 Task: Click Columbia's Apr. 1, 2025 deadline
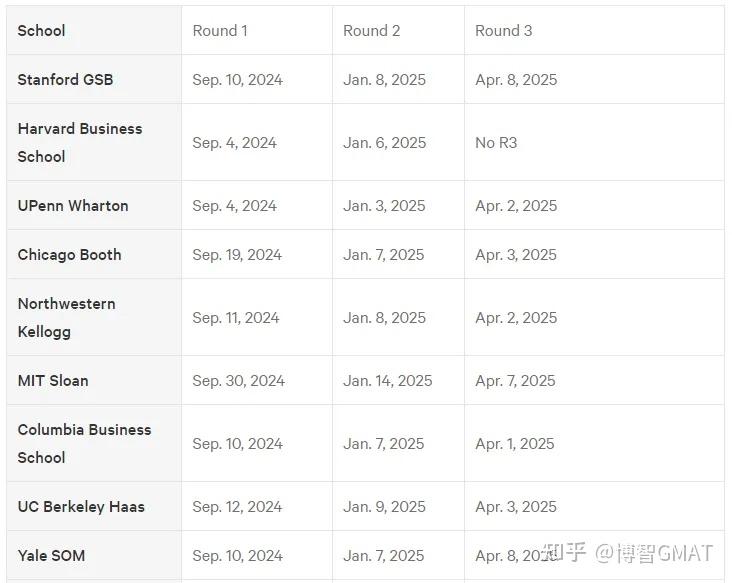tap(515, 444)
